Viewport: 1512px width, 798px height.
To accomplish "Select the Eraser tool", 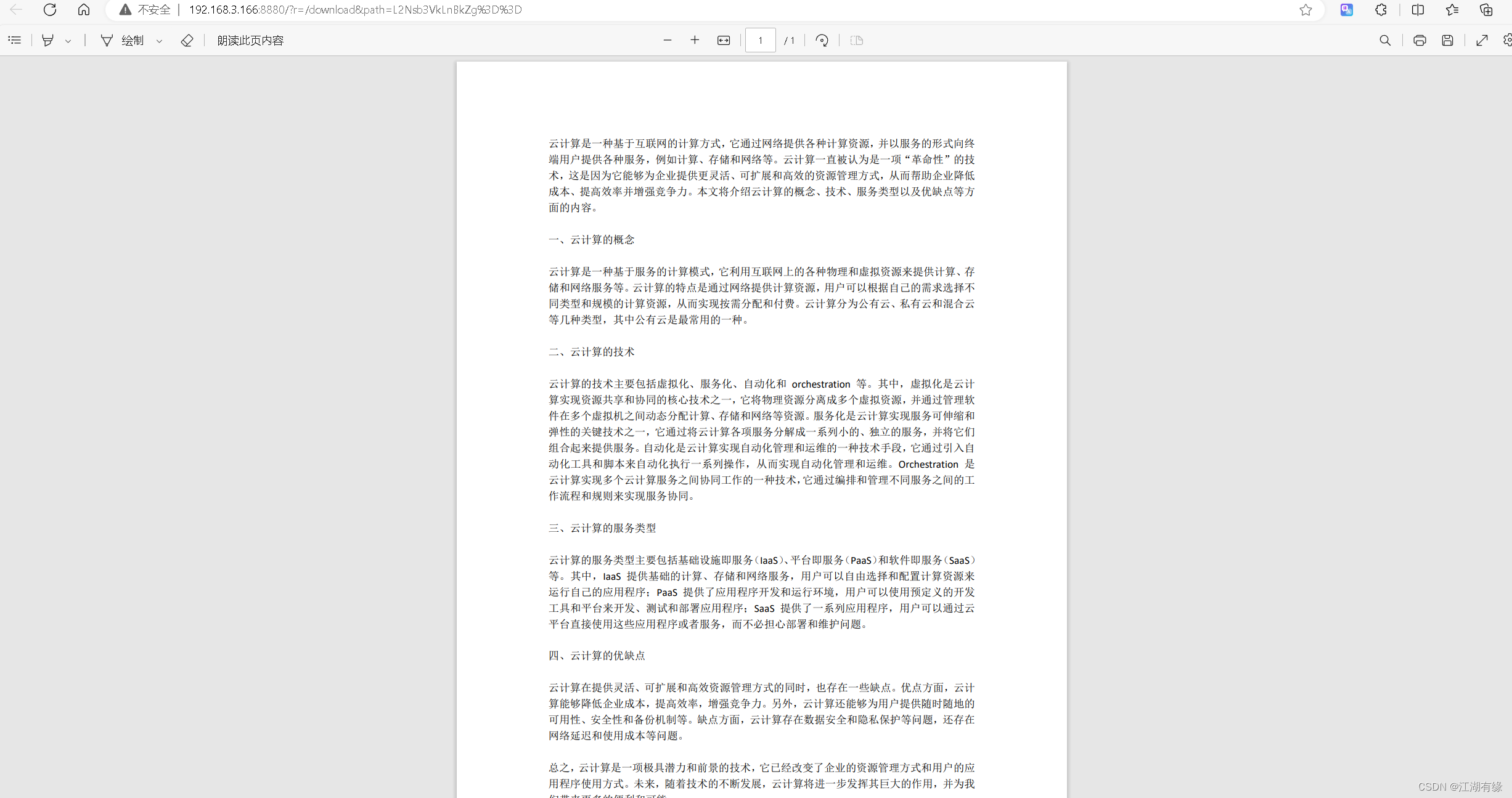I will (x=187, y=40).
